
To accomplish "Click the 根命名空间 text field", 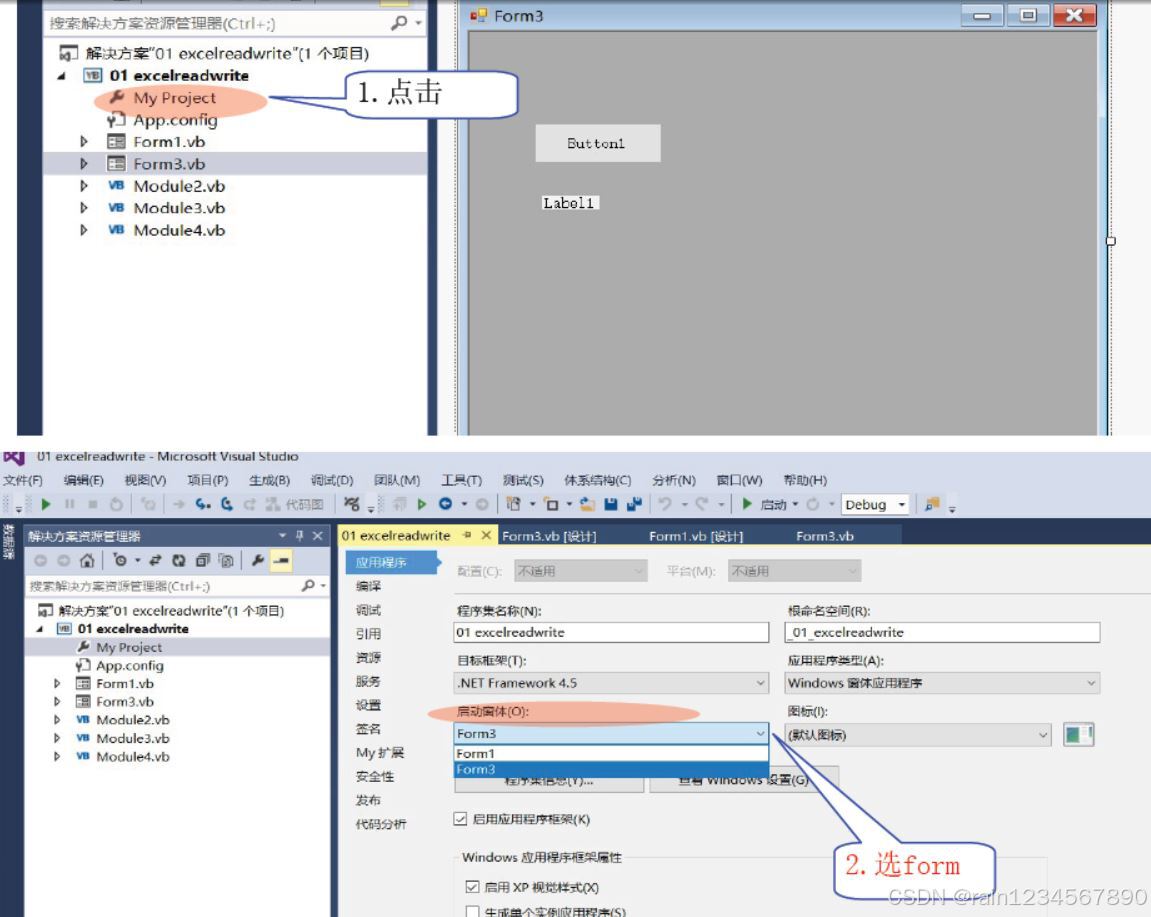I will (942, 632).
